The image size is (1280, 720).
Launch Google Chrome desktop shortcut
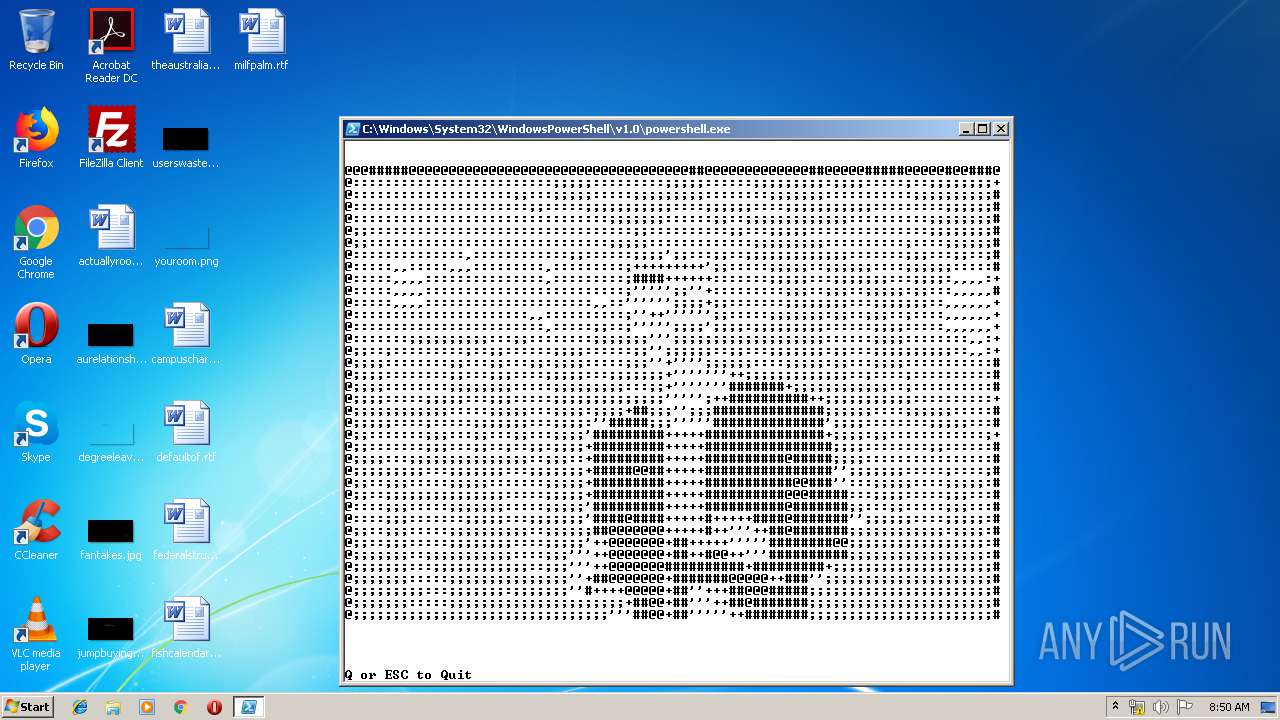coord(36,242)
